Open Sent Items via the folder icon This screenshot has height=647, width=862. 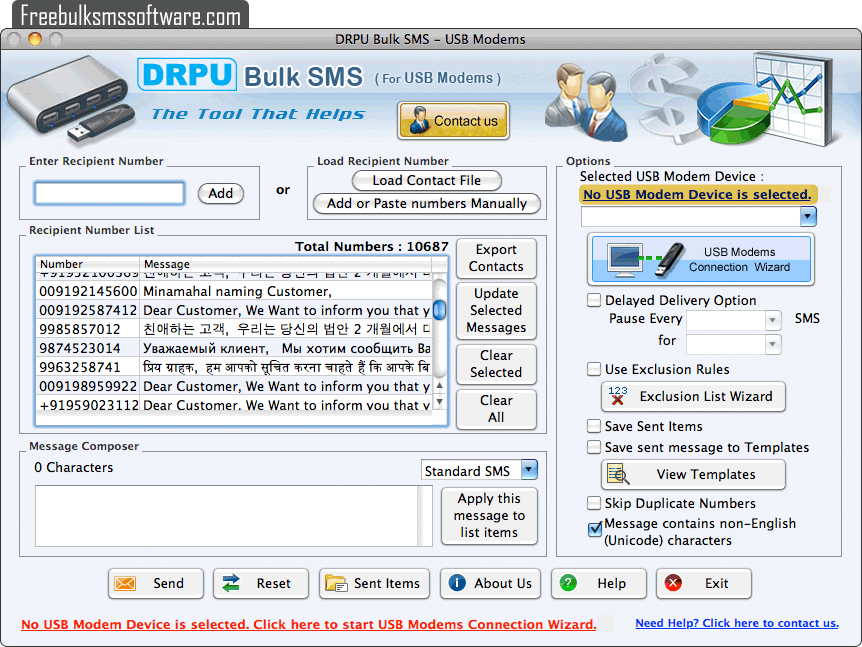(x=374, y=583)
